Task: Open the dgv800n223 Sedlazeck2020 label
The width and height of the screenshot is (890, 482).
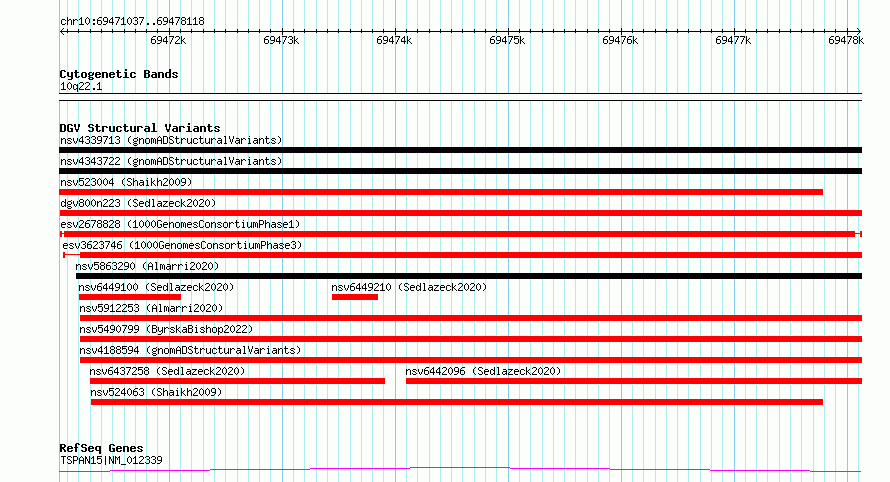Action: tap(138, 203)
